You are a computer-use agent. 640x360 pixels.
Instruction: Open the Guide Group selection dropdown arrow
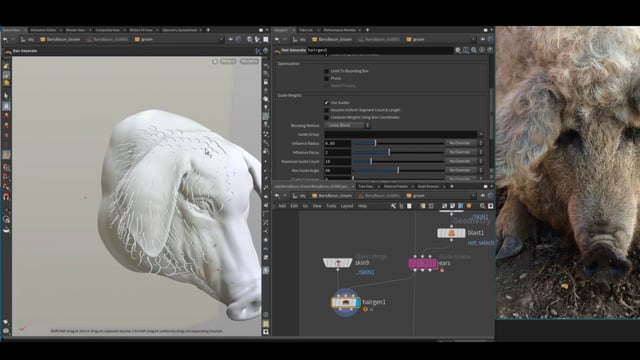[481, 134]
